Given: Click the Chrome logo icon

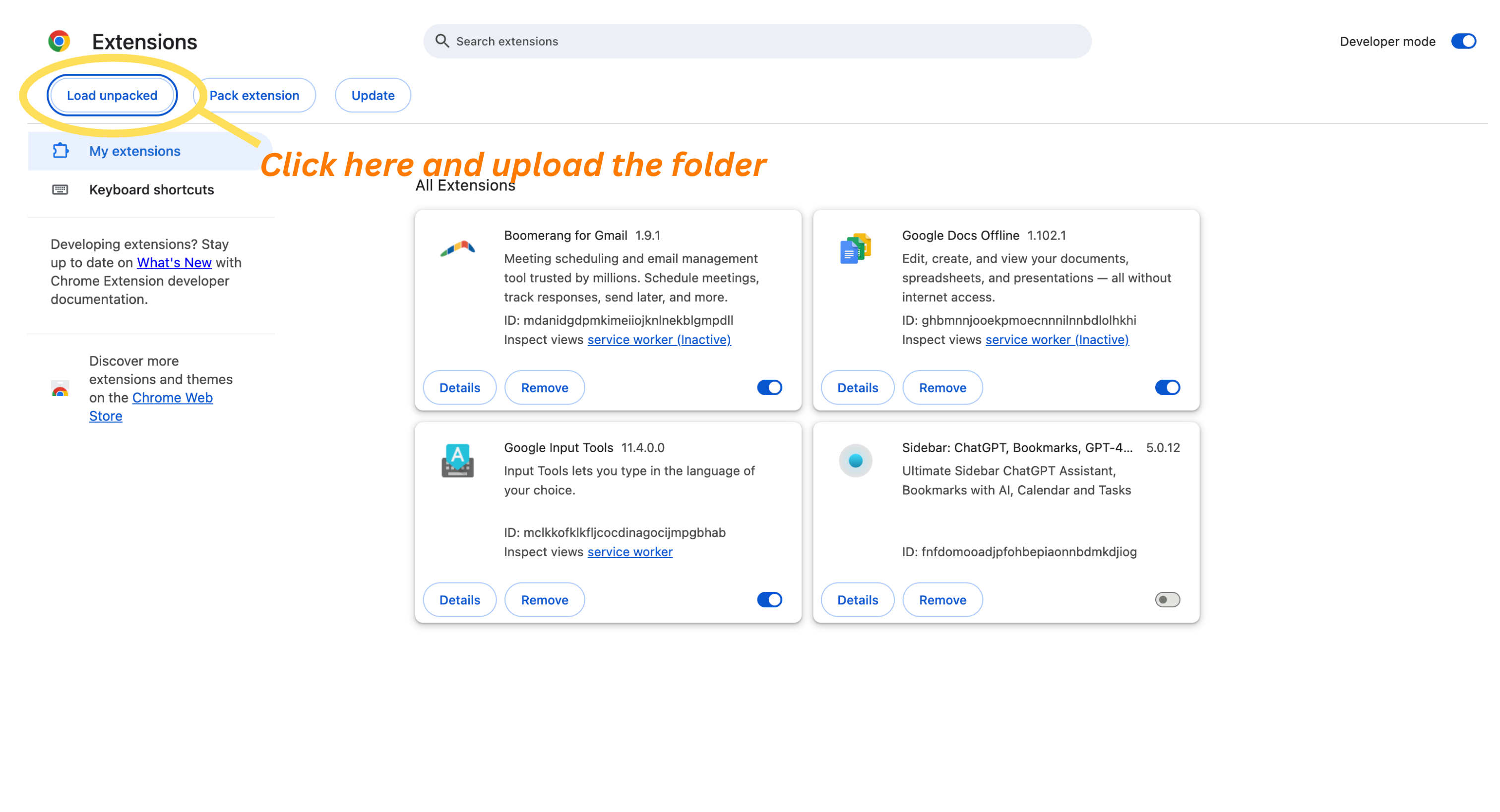Looking at the screenshot, I should 59,41.
